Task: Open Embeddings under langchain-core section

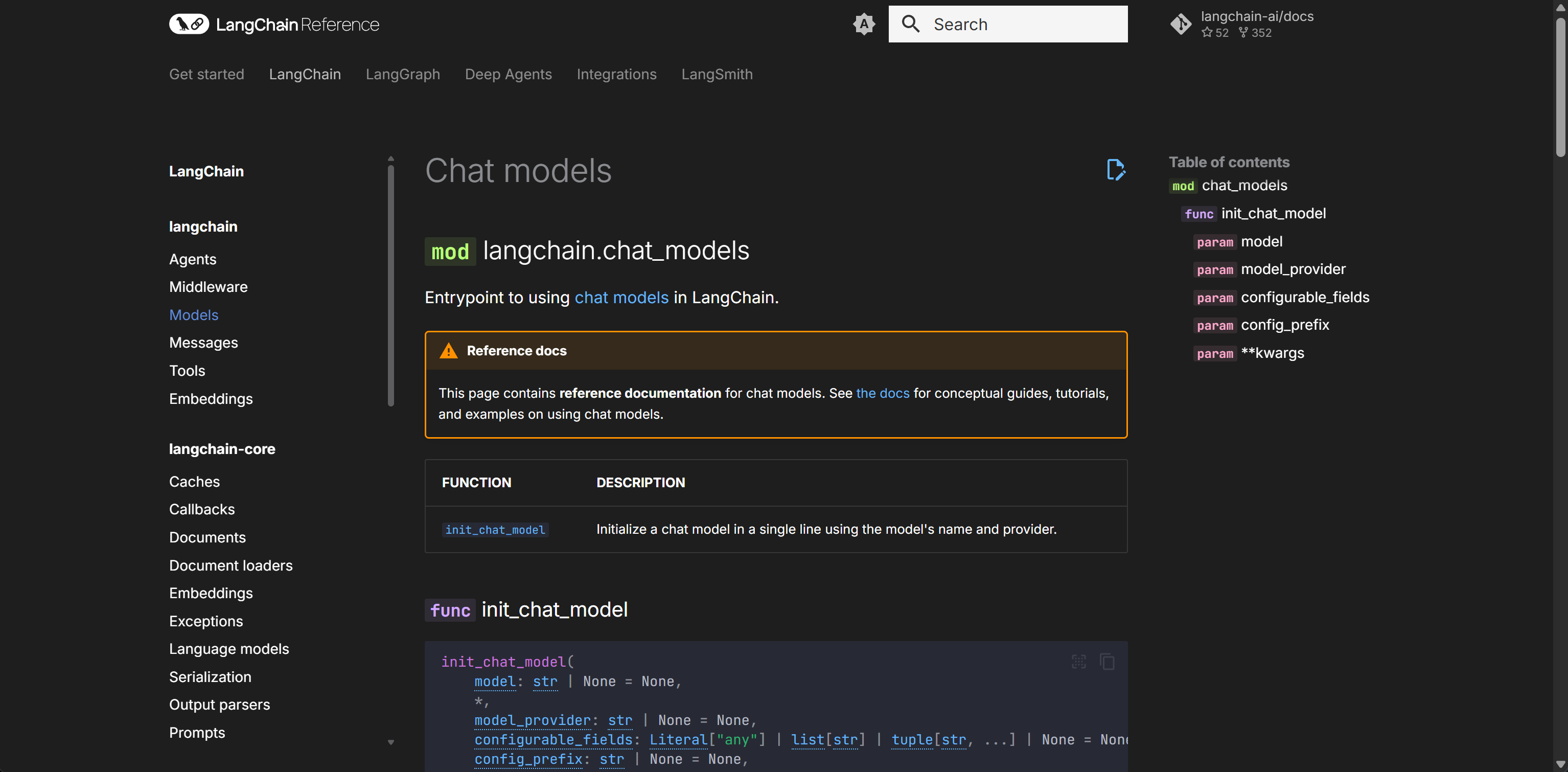Action: tap(211, 593)
